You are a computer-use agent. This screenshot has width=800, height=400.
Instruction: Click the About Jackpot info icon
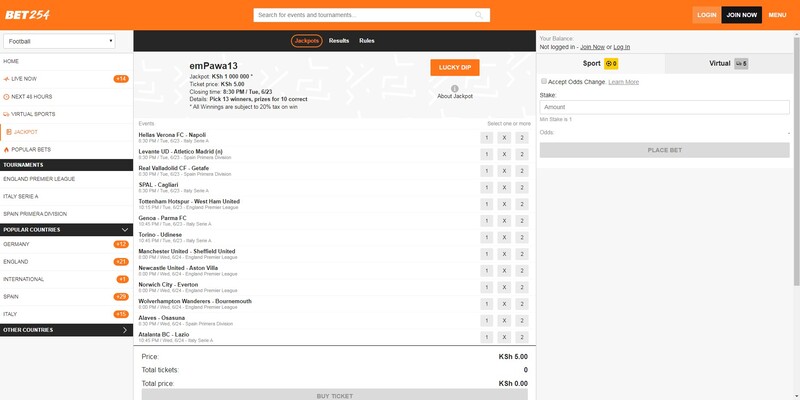pyautogui.click(x=455, y=89)
